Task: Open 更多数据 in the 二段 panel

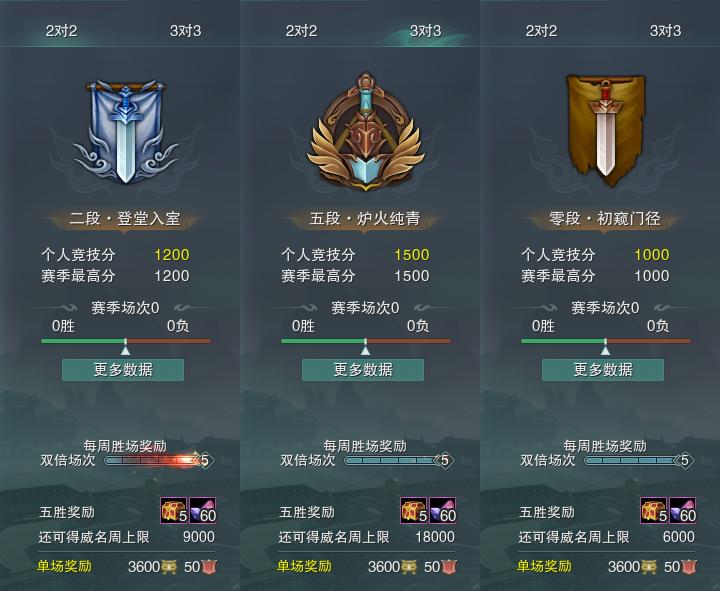Action: click(123, 370)
